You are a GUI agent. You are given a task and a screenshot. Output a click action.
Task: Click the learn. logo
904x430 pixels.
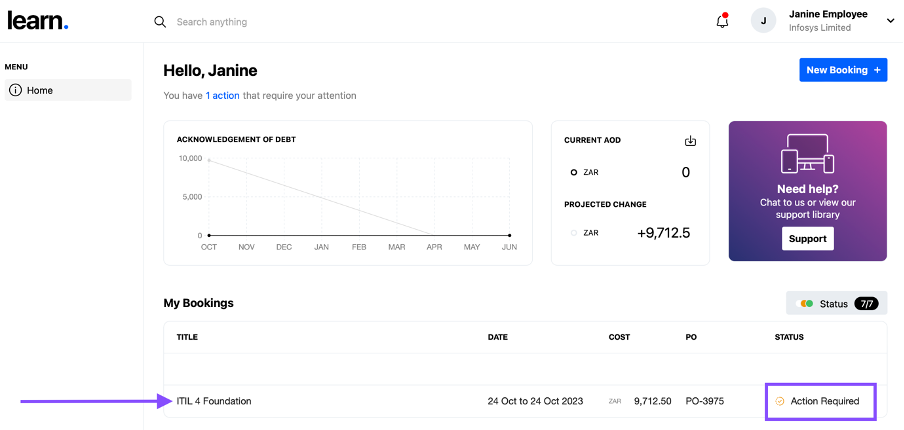(x=38, y=21)
